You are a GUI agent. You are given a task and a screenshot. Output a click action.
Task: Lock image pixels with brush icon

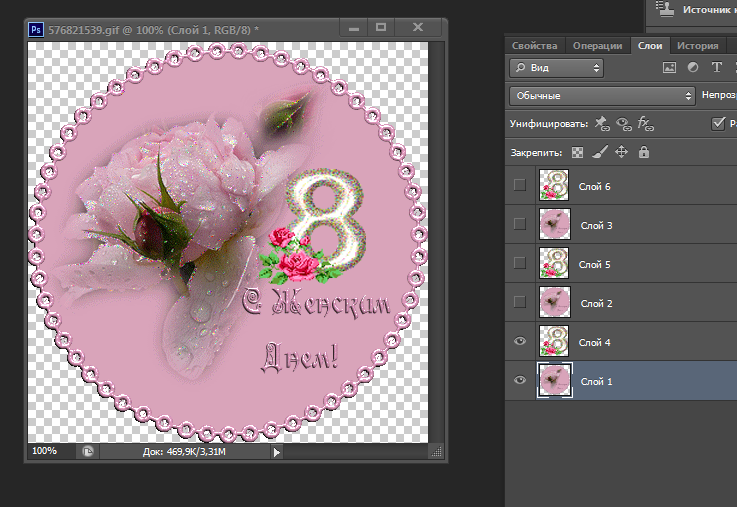[x=599, y=152]
